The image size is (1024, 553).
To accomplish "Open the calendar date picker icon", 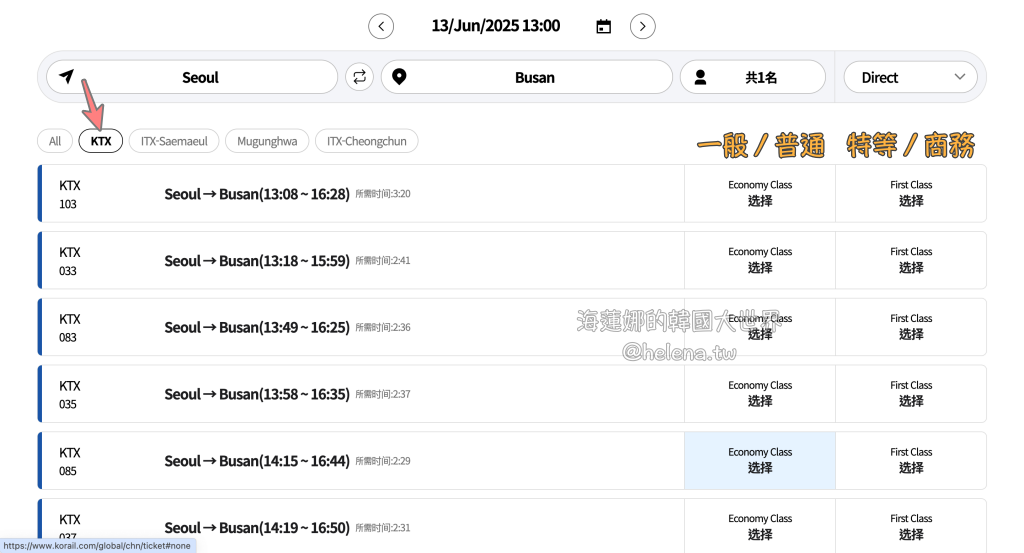I will tap(603, 27).
